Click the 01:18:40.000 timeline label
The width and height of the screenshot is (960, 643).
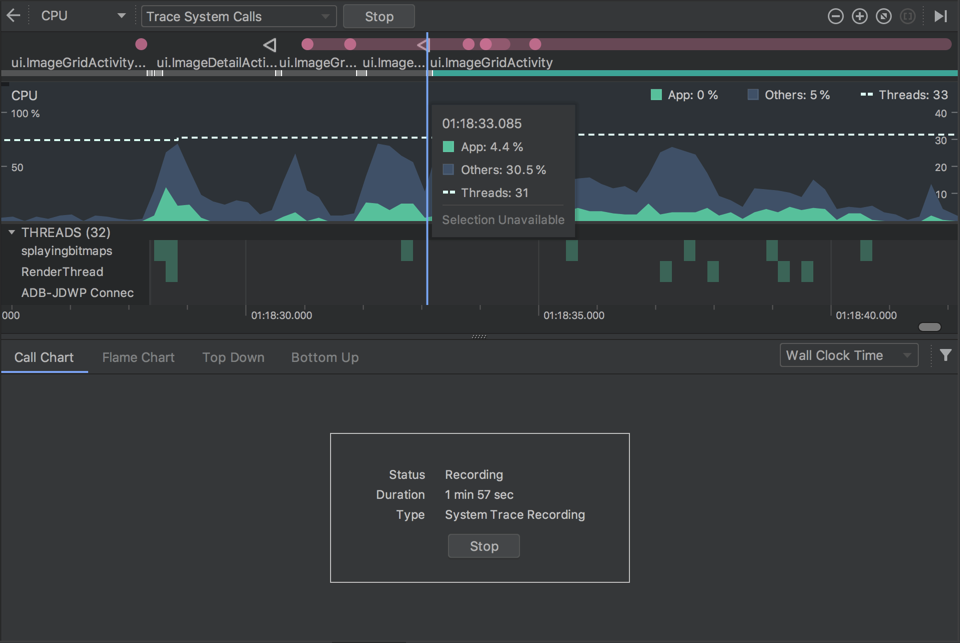click(x=866, y=315)
